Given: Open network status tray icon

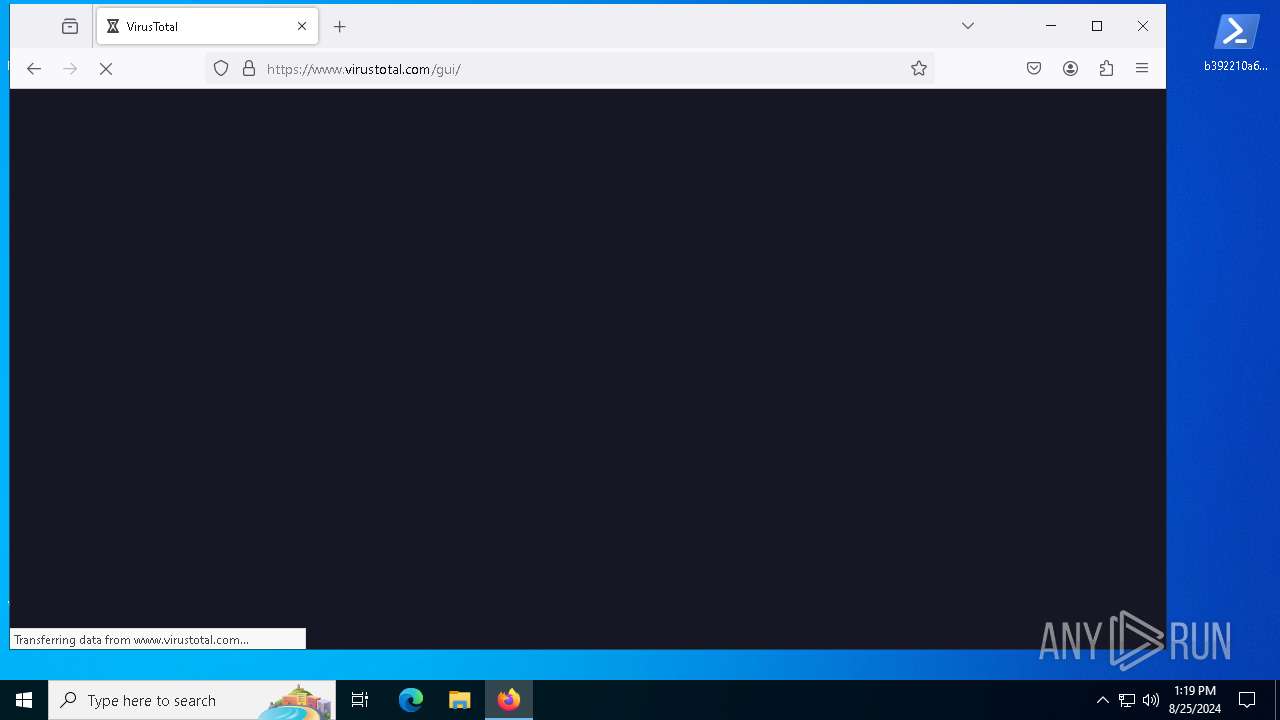Looking at the screenshot, I should coord(1127,700).
